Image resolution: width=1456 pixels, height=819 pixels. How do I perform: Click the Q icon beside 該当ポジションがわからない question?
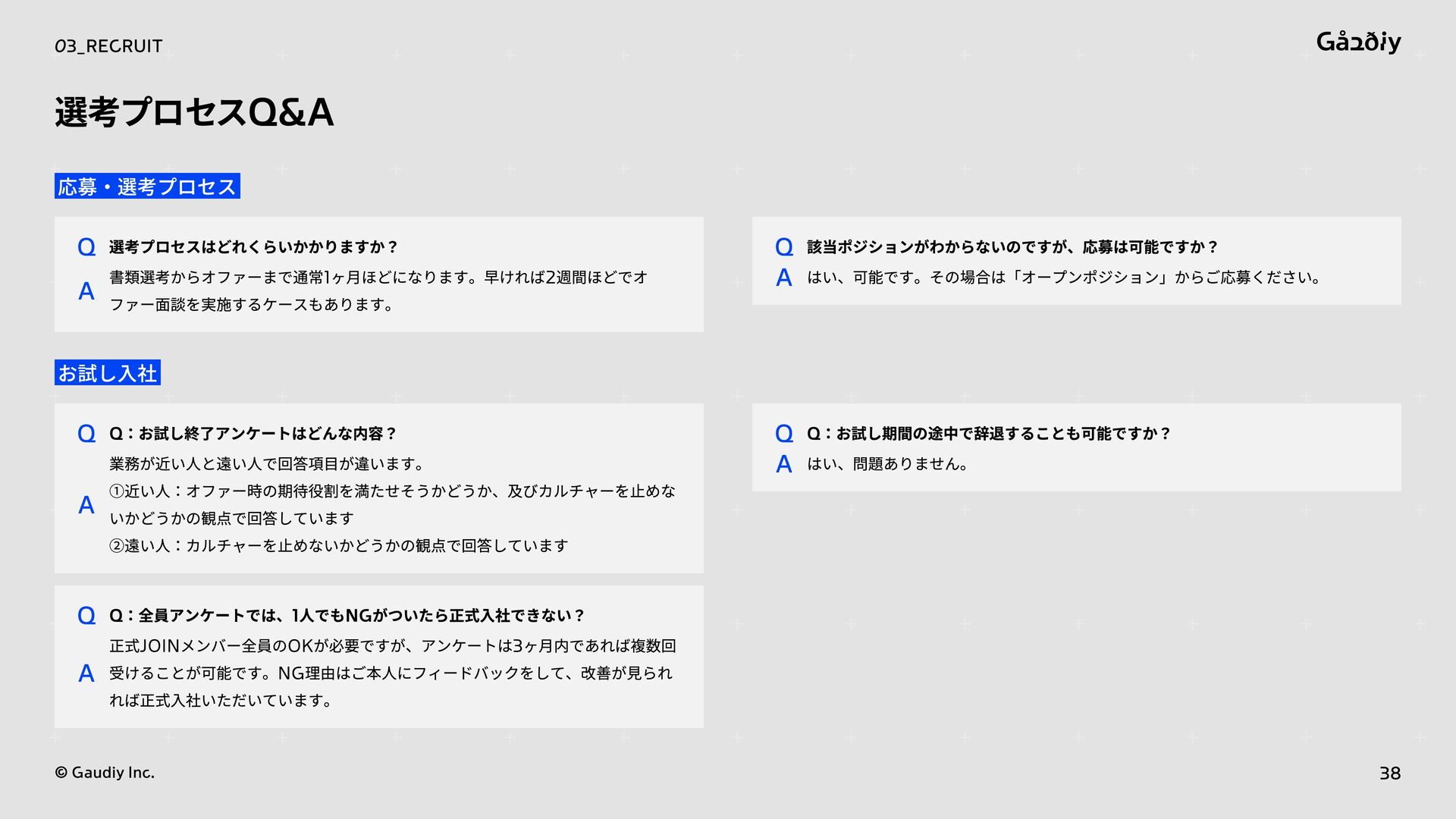pyautogui.click(x=784, y=247)
